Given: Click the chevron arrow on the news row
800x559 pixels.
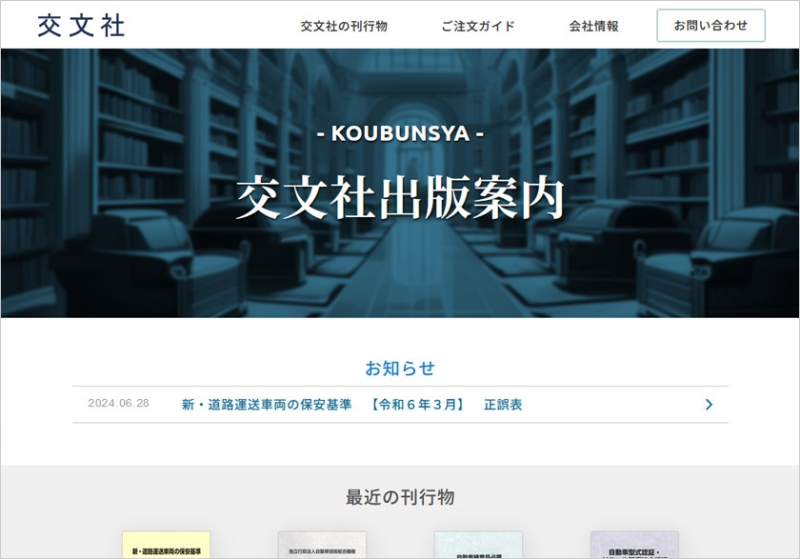Looking at the screenshot, I should point(709,404).
